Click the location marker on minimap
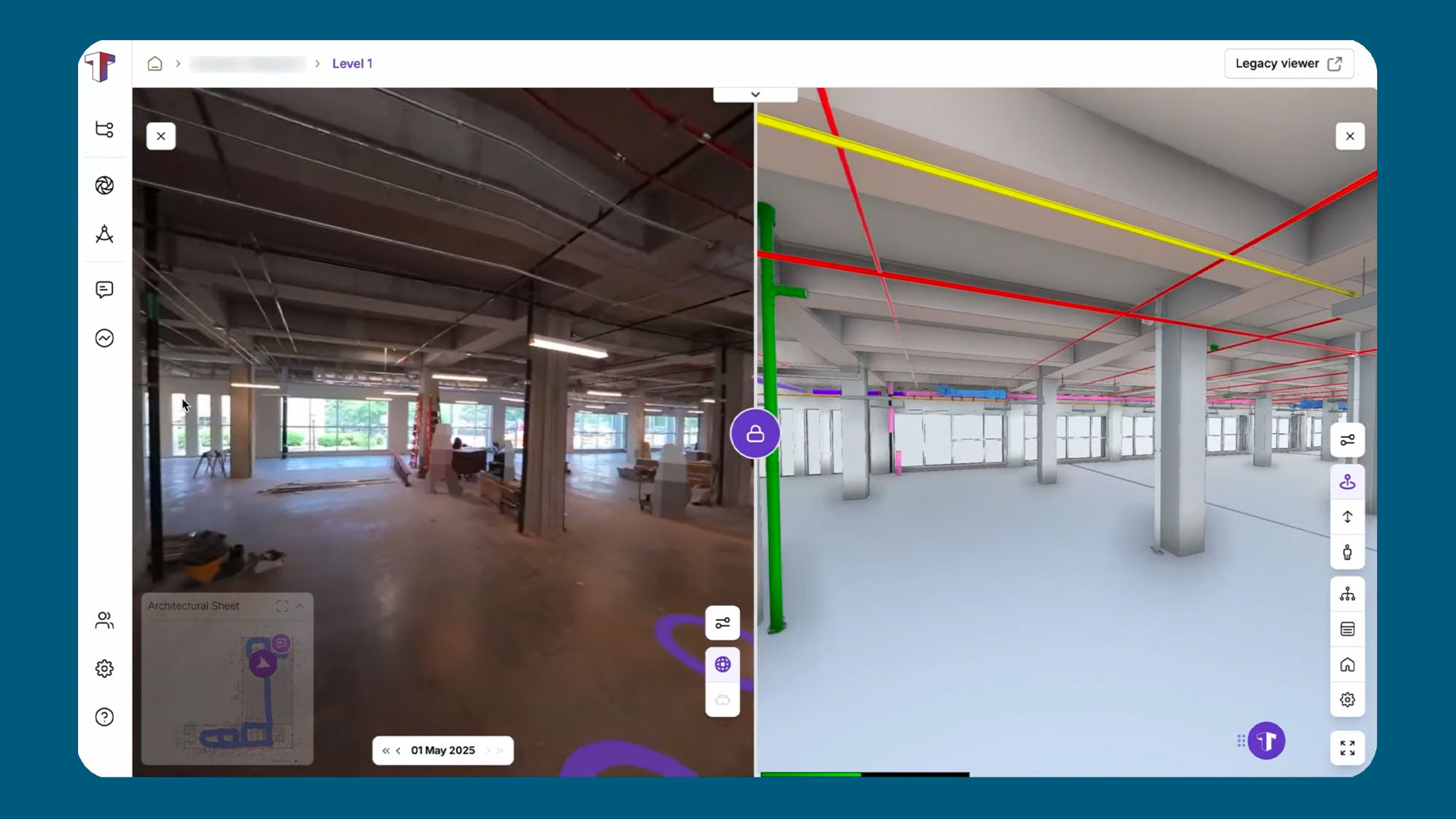The image size is (1456, 819). (x=262, y=664)
